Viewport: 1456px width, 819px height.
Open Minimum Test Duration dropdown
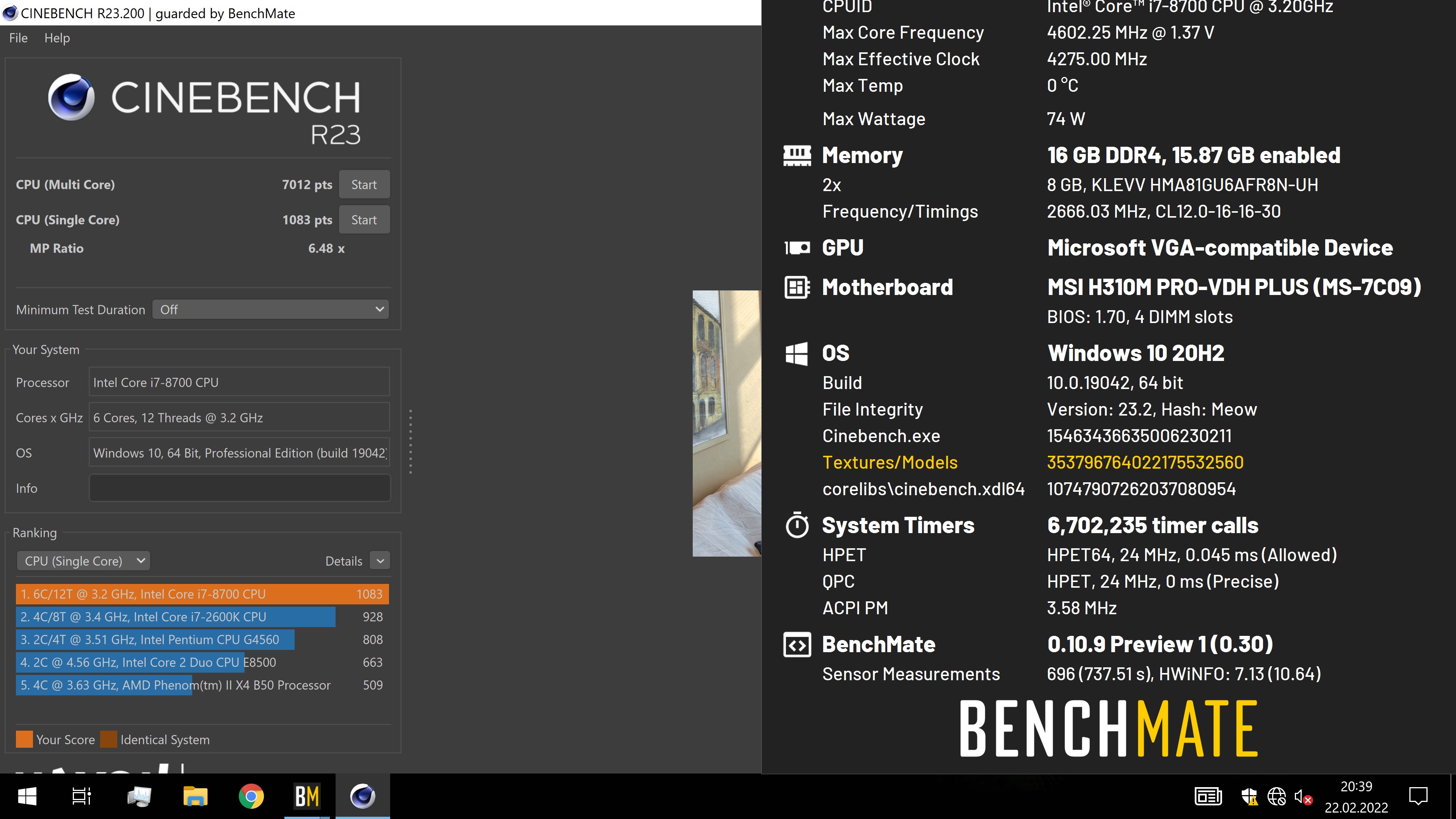(x=271, y=309)
